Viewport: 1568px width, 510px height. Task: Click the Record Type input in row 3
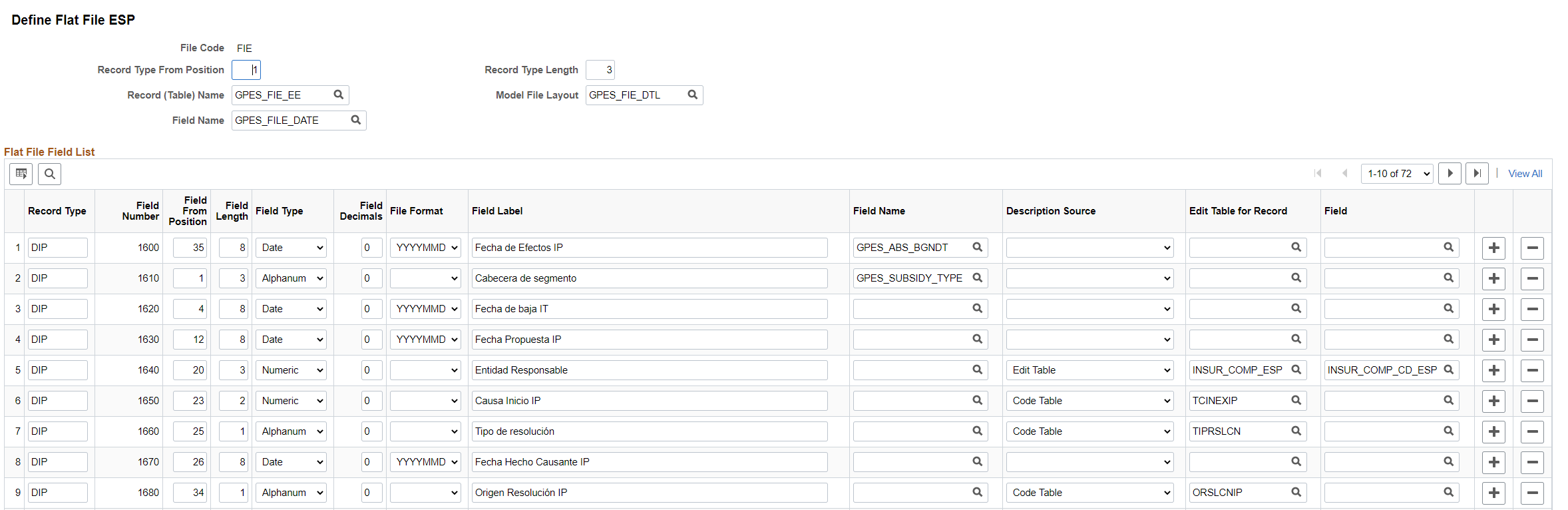[x=58, y=309]
